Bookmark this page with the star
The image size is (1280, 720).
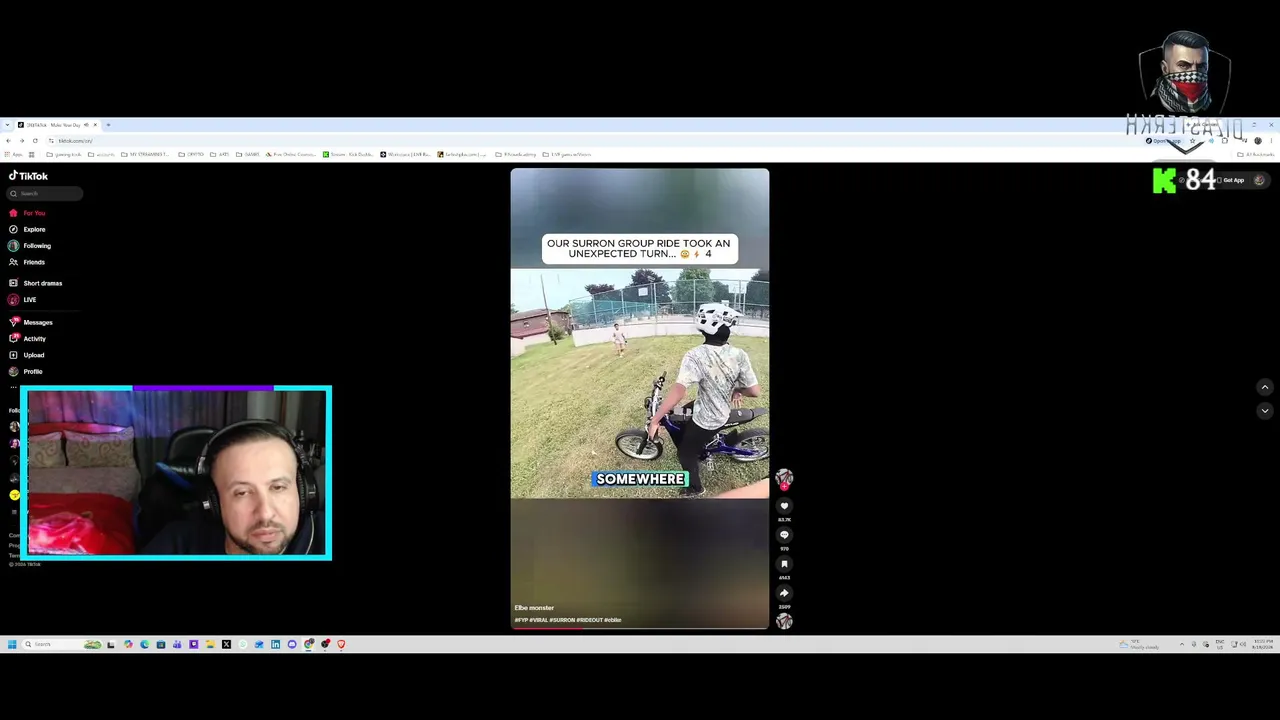tap(1192, 141)
